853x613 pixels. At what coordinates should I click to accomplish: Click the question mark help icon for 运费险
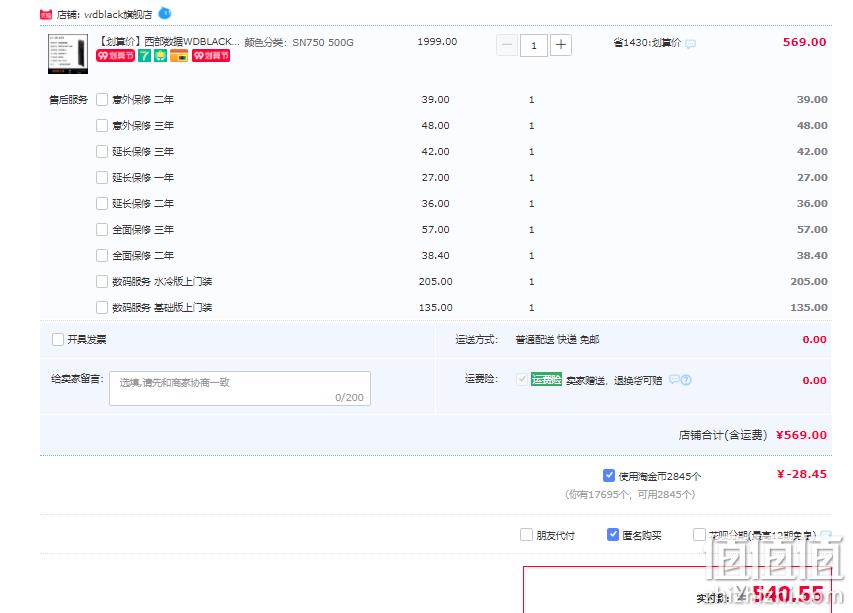coord(687,380)
